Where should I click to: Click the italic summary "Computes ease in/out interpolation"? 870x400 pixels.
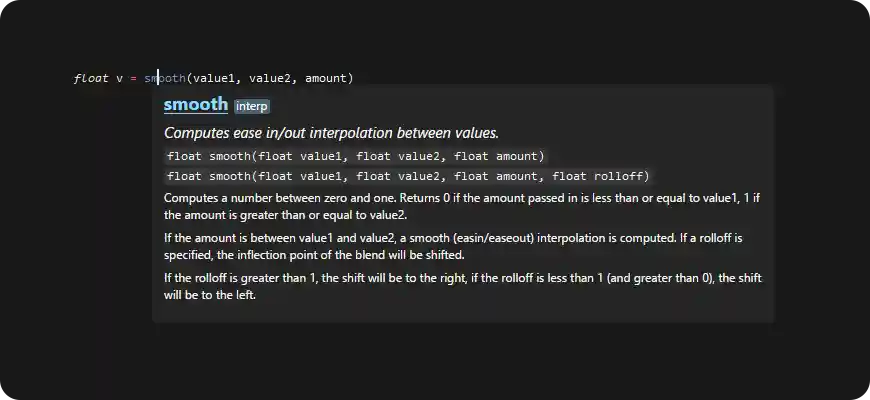pyautogui.click(x=330, y=133)
